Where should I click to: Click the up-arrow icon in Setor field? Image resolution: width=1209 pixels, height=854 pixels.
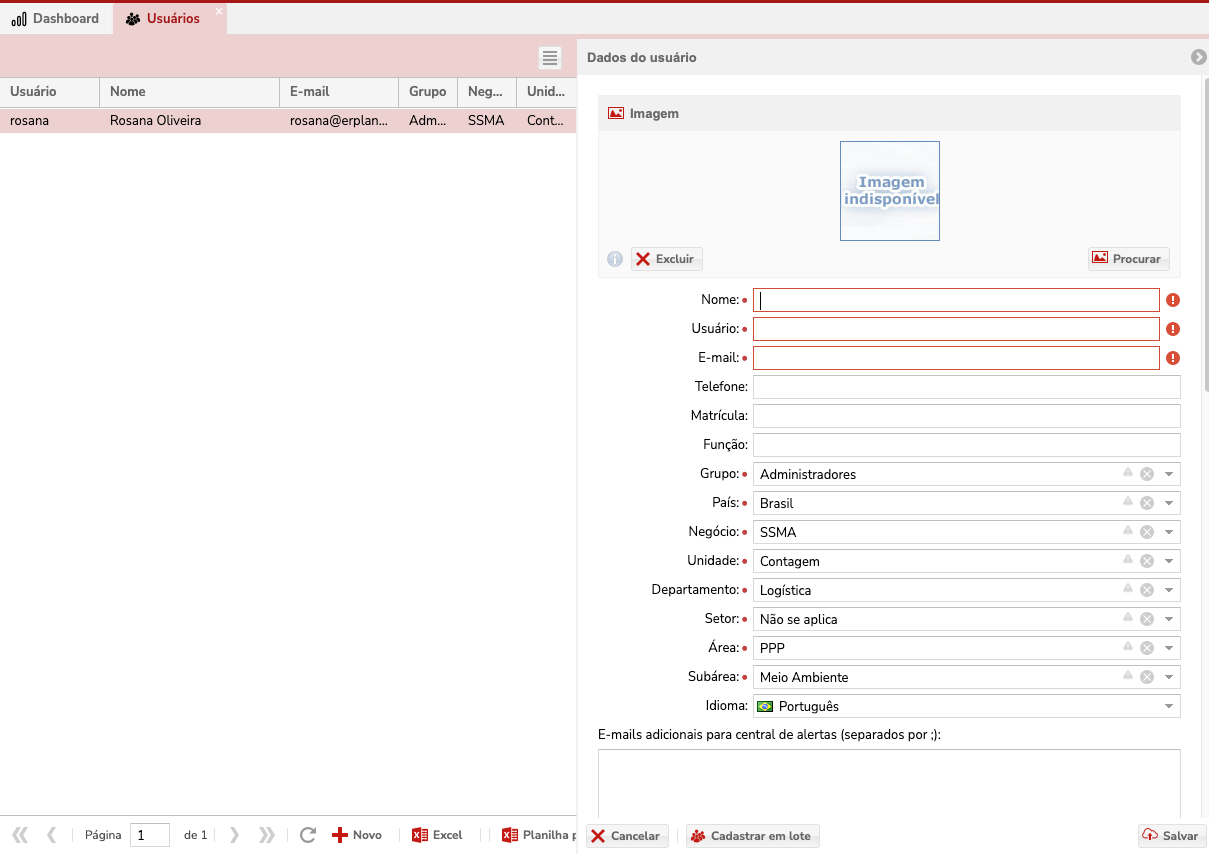pyautogui.click(x=1128, y=617)
